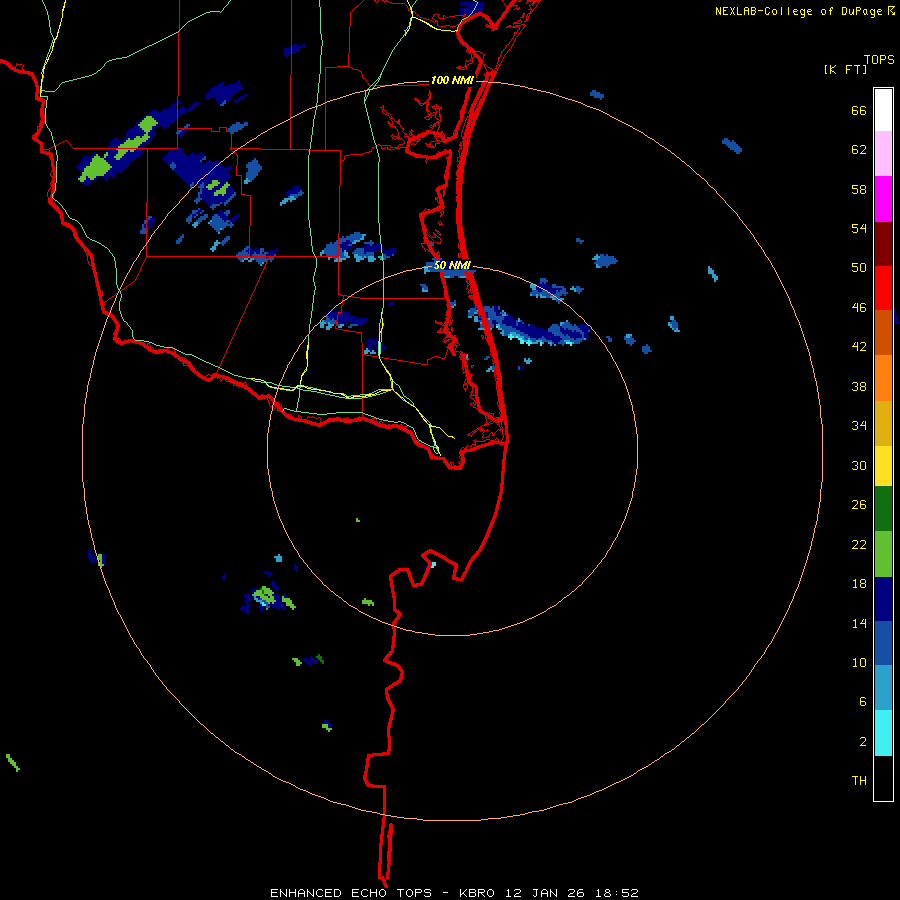Click the '26' legend value
The width and height of the screenshot is (900, 900).
859,505
